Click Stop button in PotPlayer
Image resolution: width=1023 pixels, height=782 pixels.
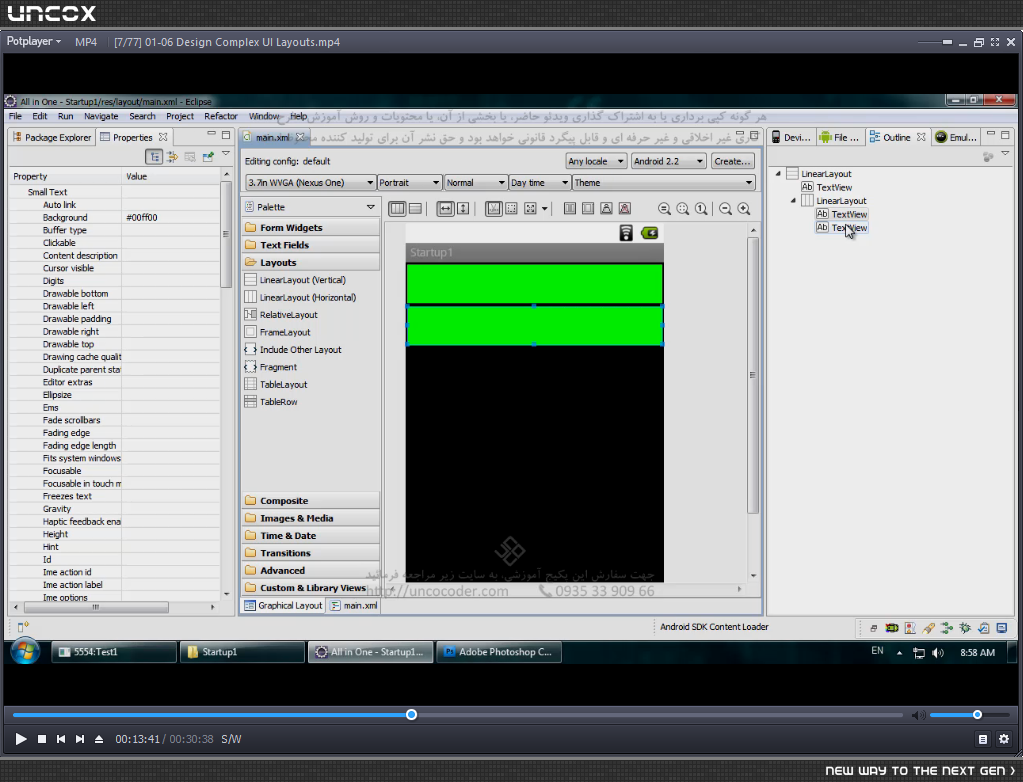point(42,739)
